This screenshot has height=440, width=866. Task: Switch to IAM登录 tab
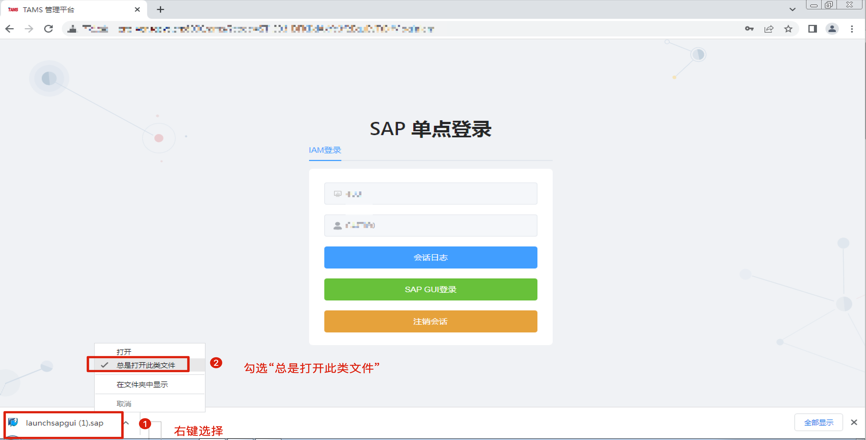click(325, 150)
